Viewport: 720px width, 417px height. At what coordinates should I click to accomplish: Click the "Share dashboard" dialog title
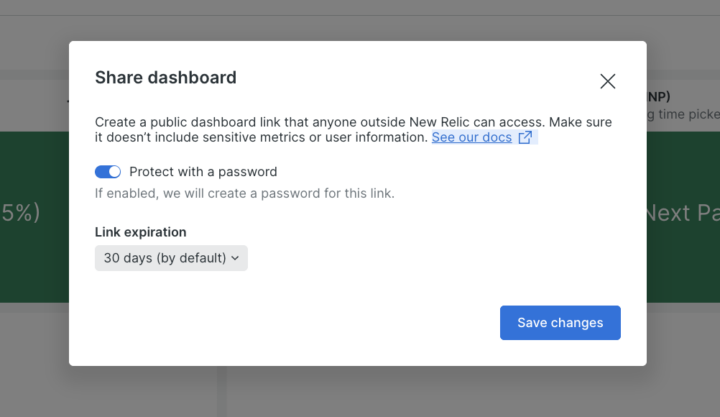point(165,77)
